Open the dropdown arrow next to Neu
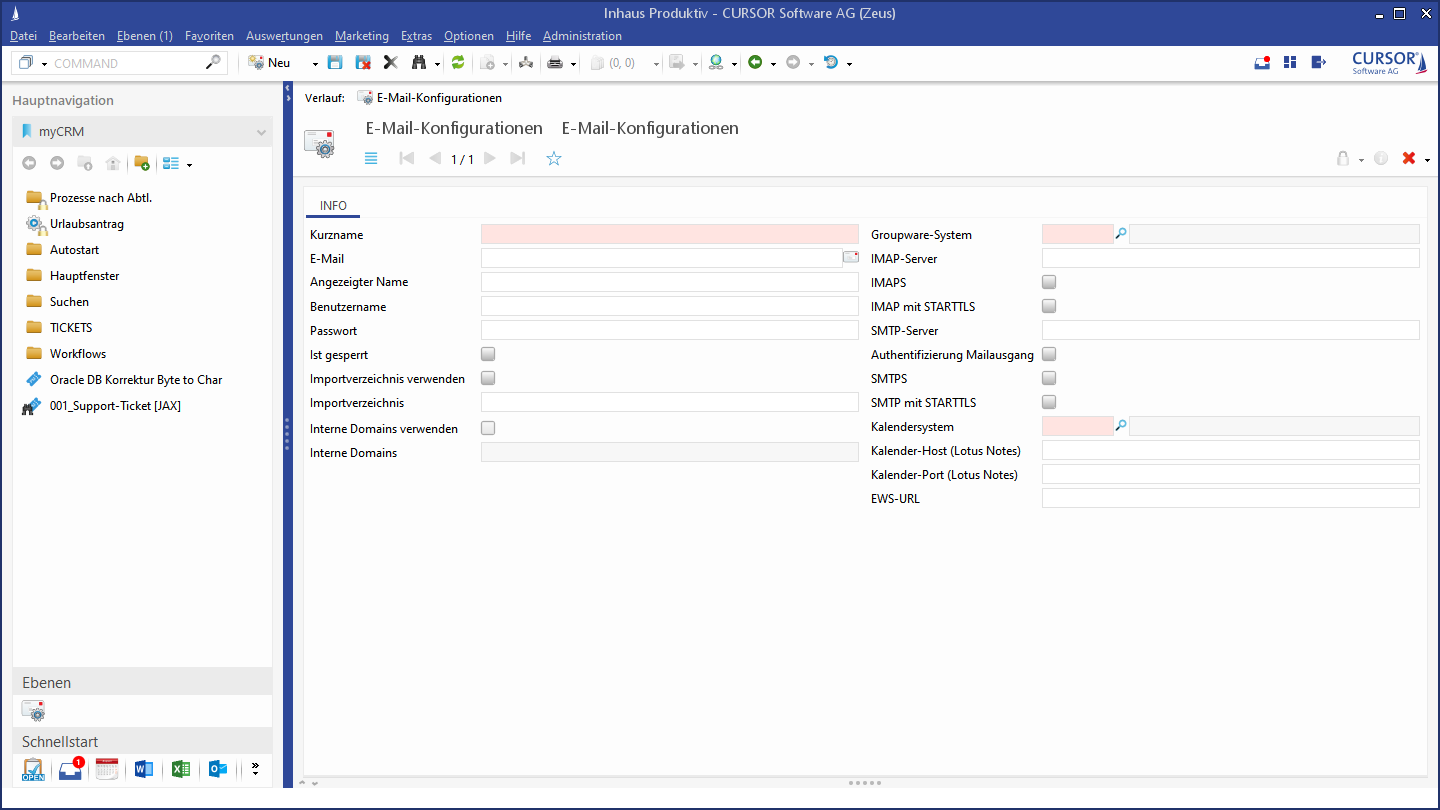Viewport: 1440px width, 810px height. coord(315,64)
